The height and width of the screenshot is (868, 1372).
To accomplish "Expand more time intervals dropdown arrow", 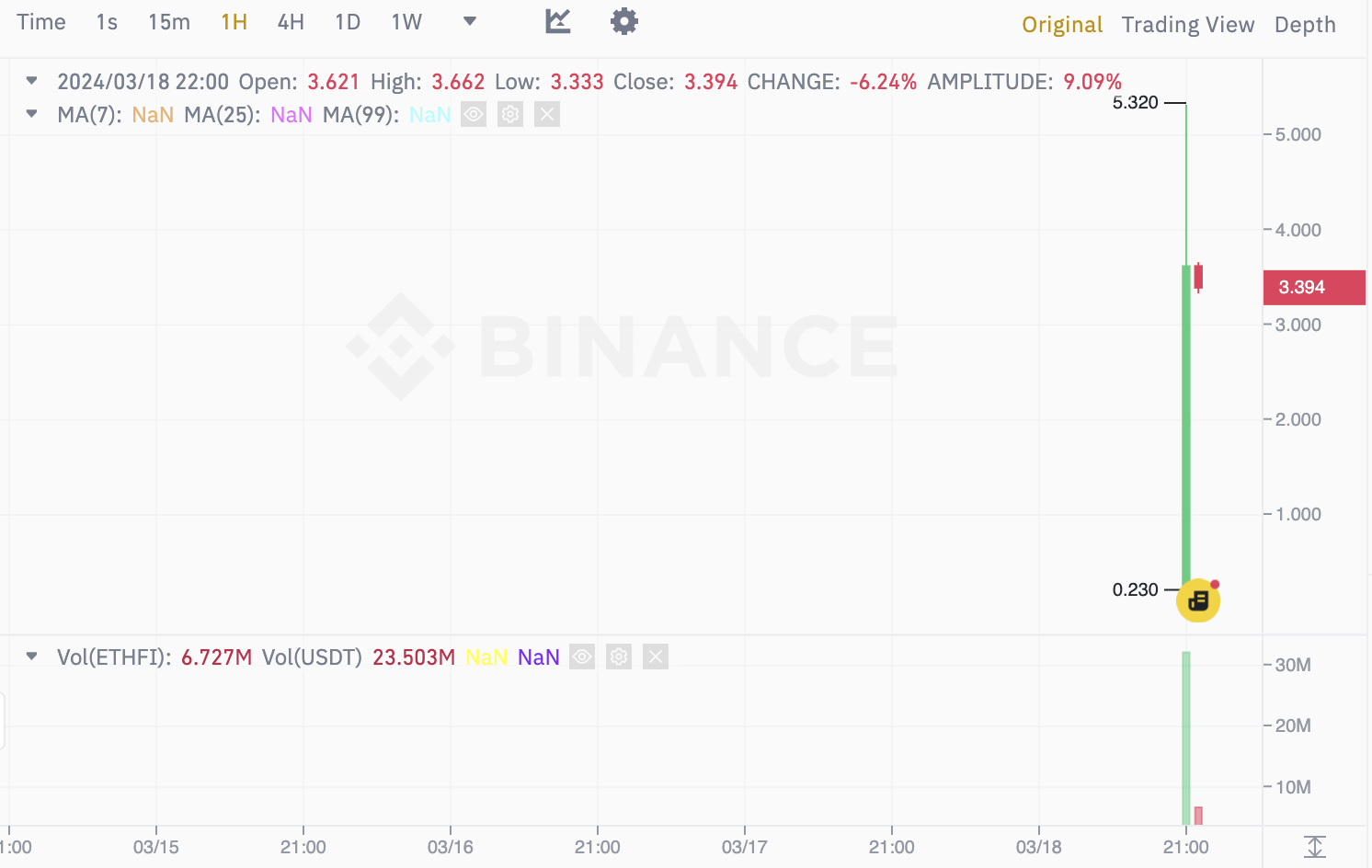I will [470, 21].
